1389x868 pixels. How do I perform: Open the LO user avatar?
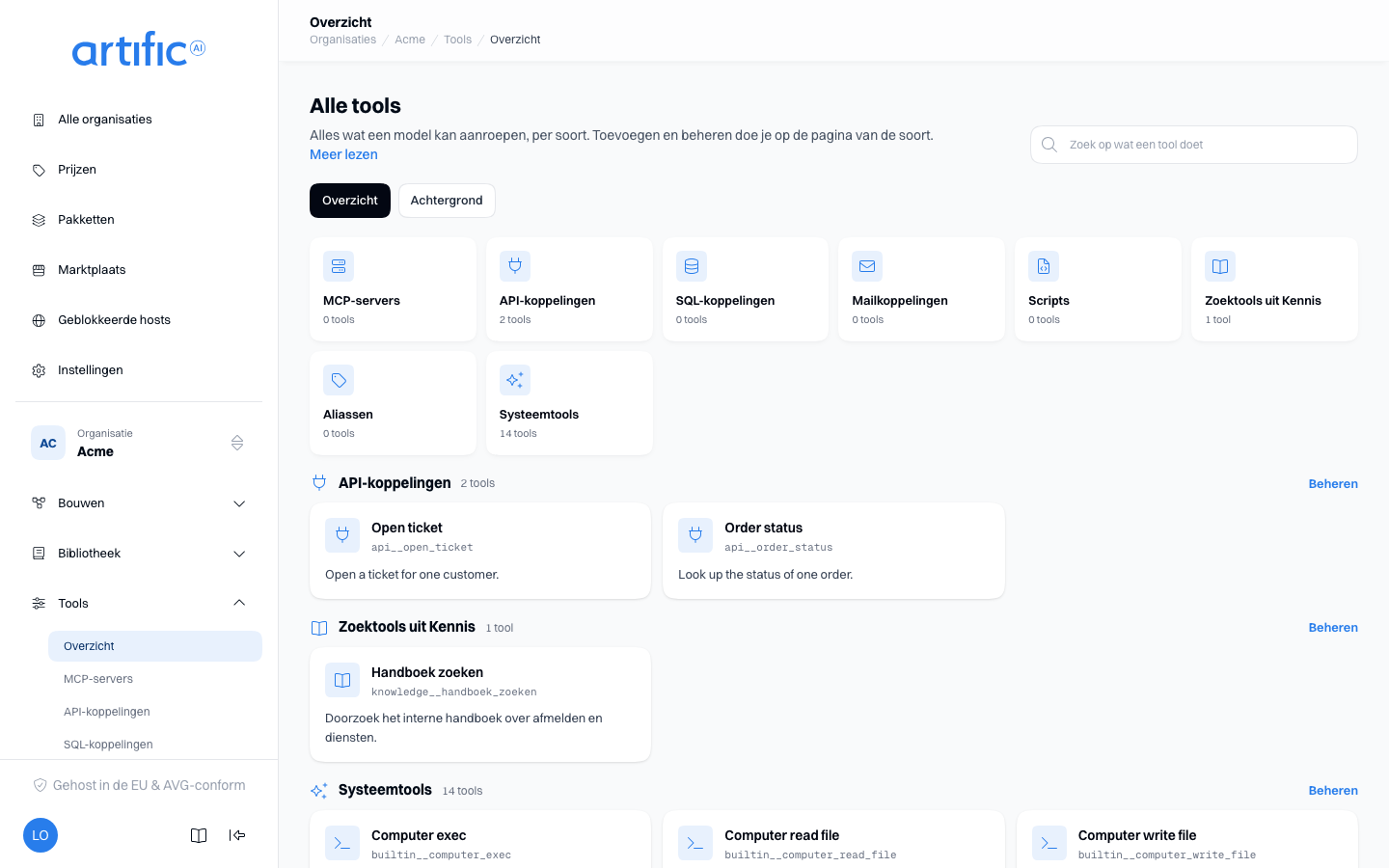[41, 835]
